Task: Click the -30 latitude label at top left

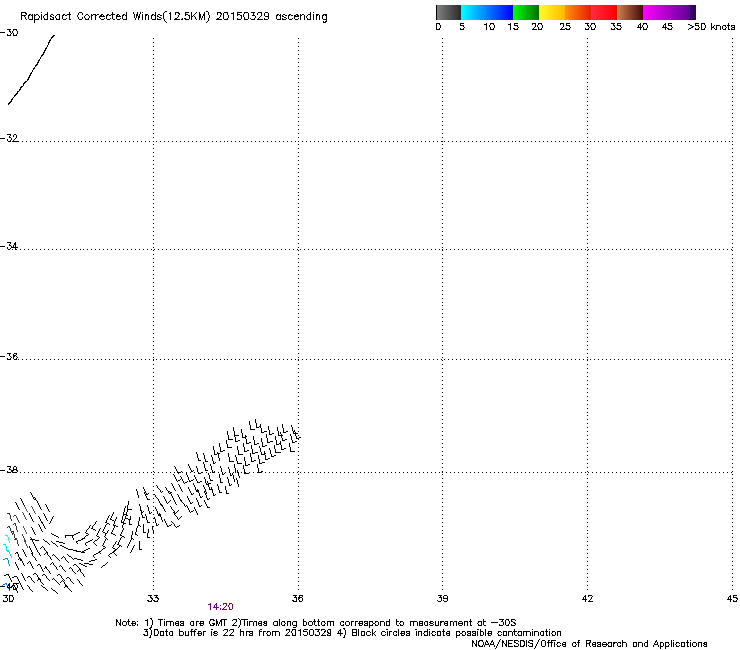Action: coord(9,33)
